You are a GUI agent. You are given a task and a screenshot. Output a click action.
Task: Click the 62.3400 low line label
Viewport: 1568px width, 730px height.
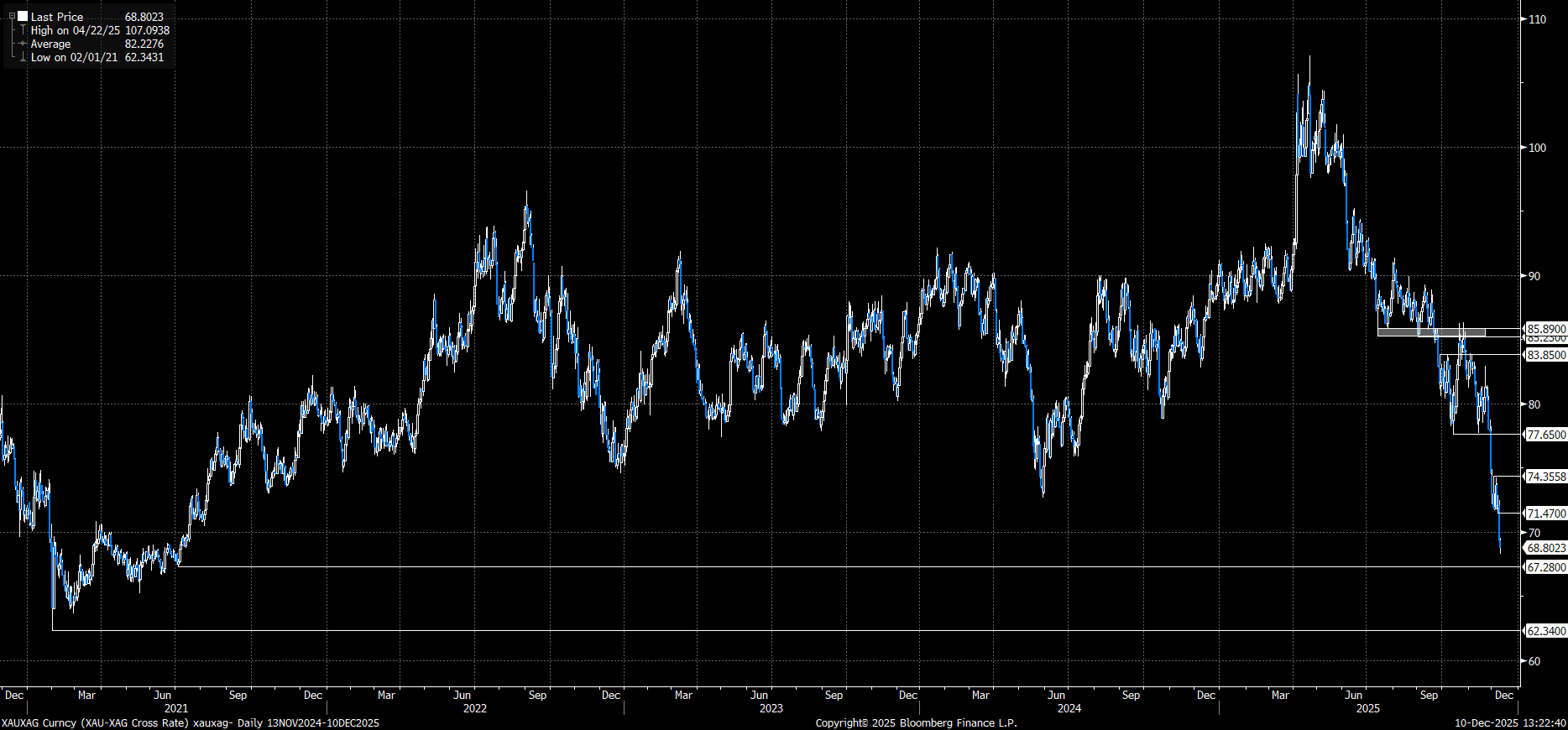1545,631
